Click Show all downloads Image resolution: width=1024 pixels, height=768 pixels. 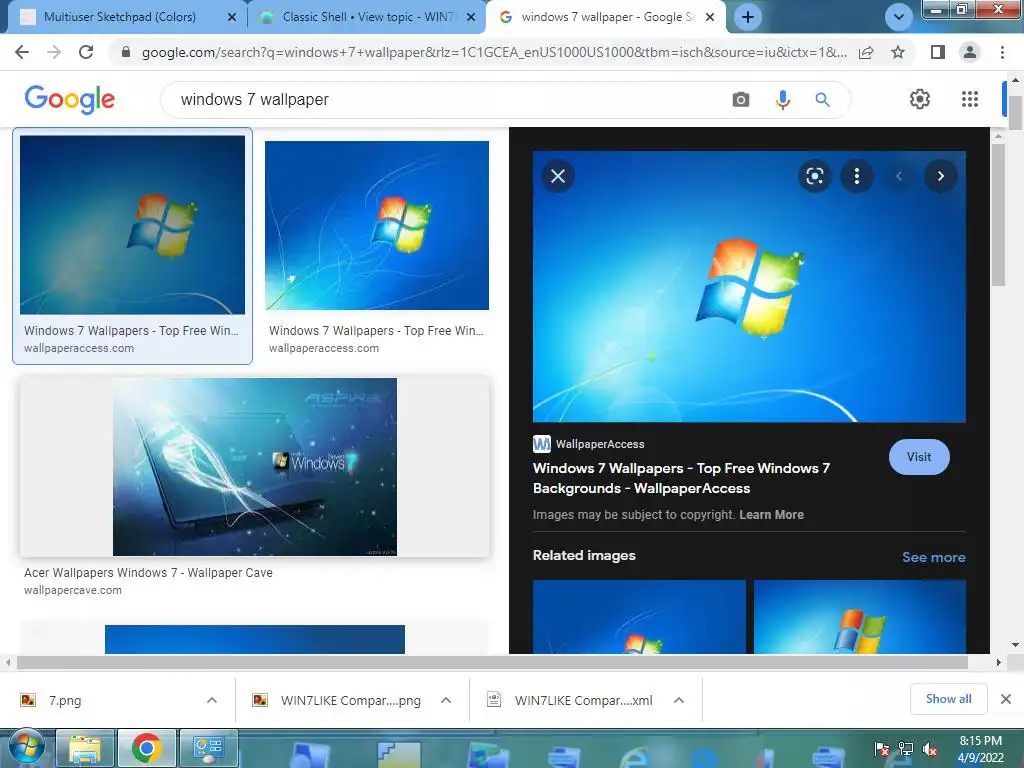948,699
